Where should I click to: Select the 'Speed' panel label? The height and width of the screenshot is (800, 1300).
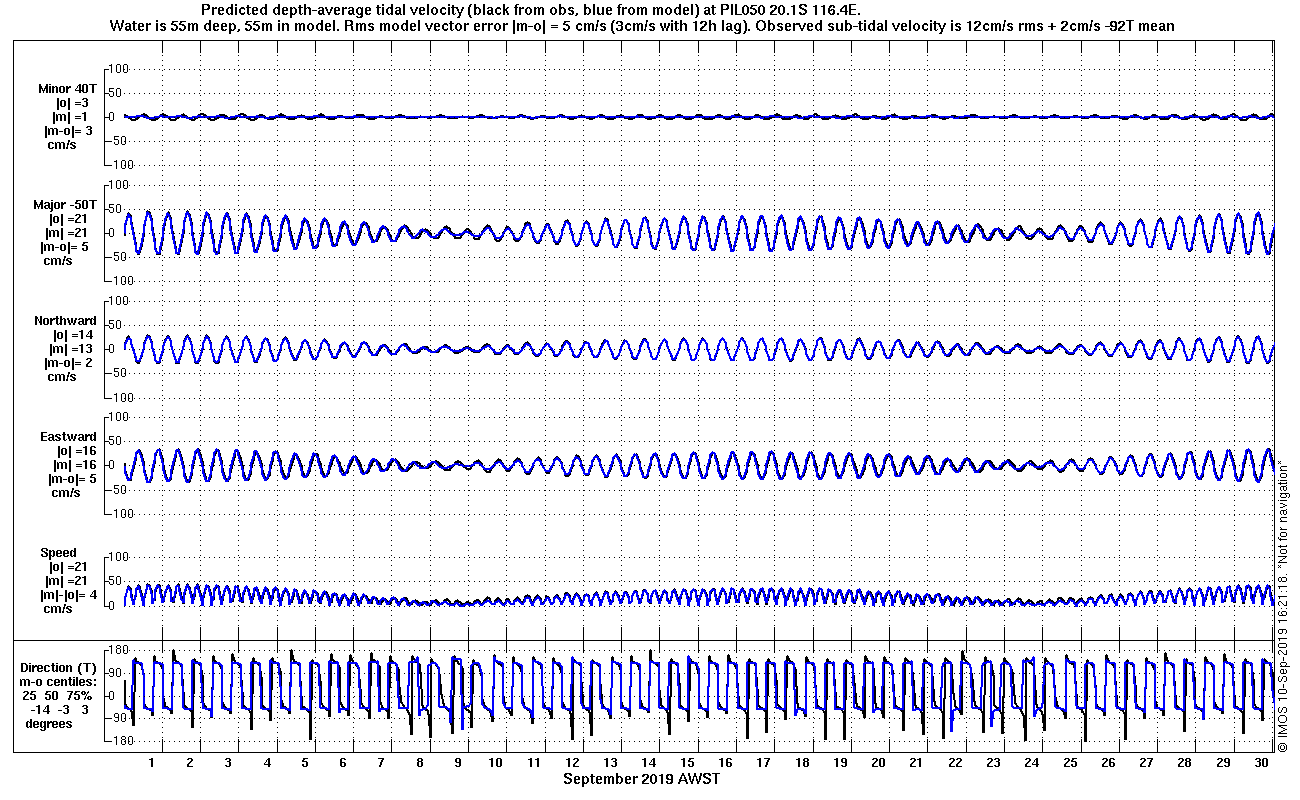pos(58,553)
